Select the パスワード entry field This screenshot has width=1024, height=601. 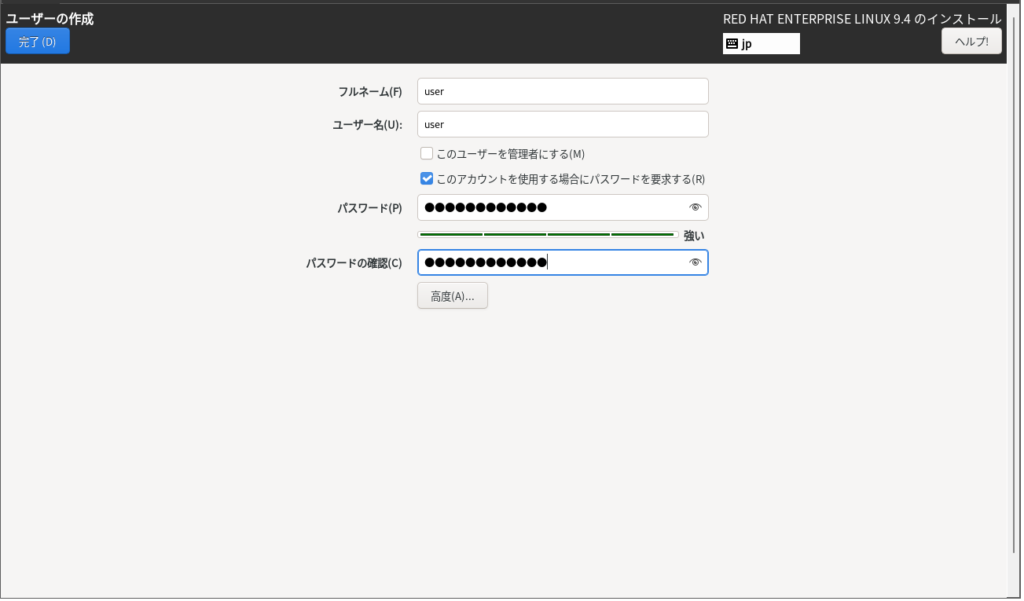pyautogui.click(x=552, y=208)
